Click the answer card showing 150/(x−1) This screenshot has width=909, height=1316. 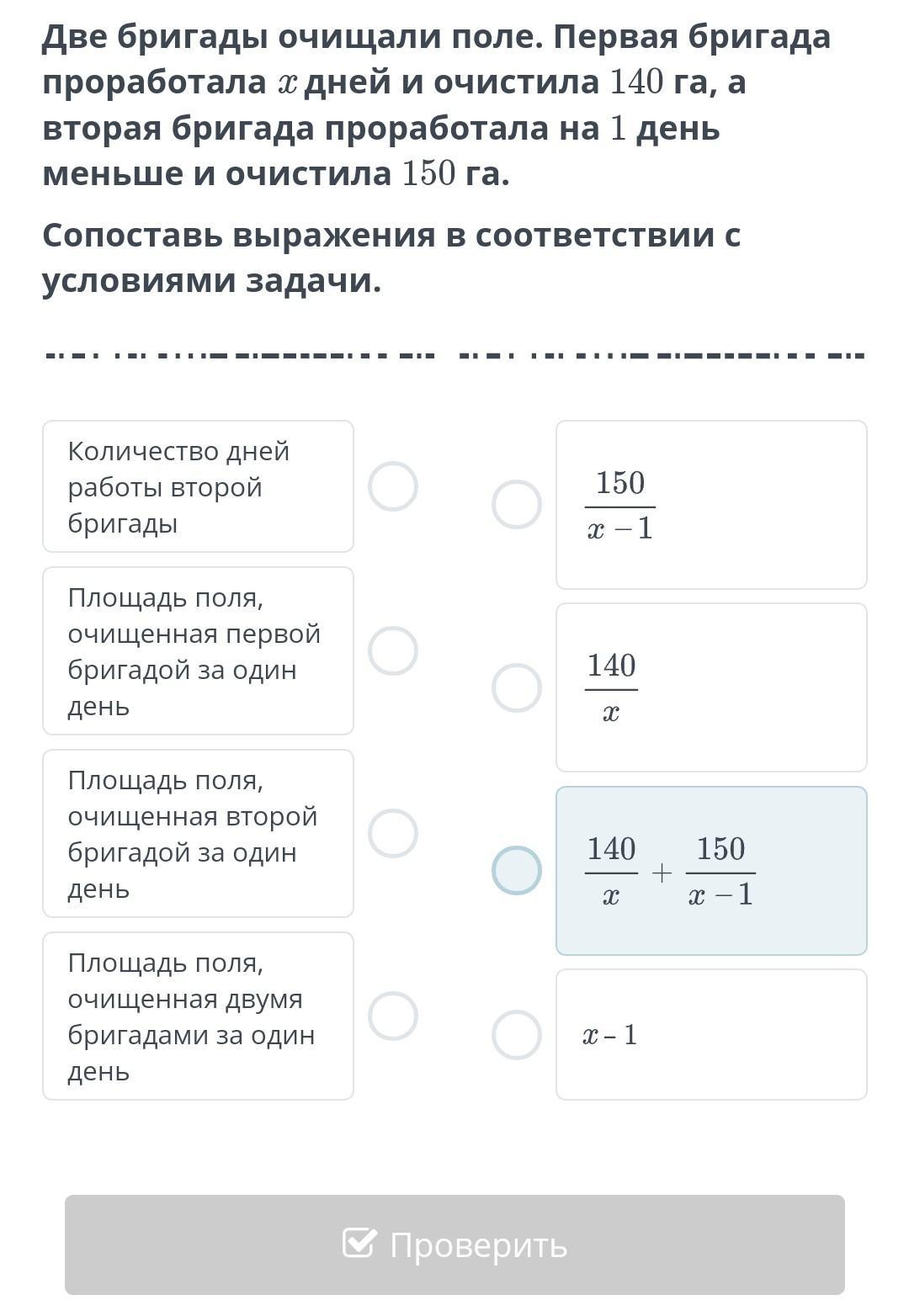(711, 505)
